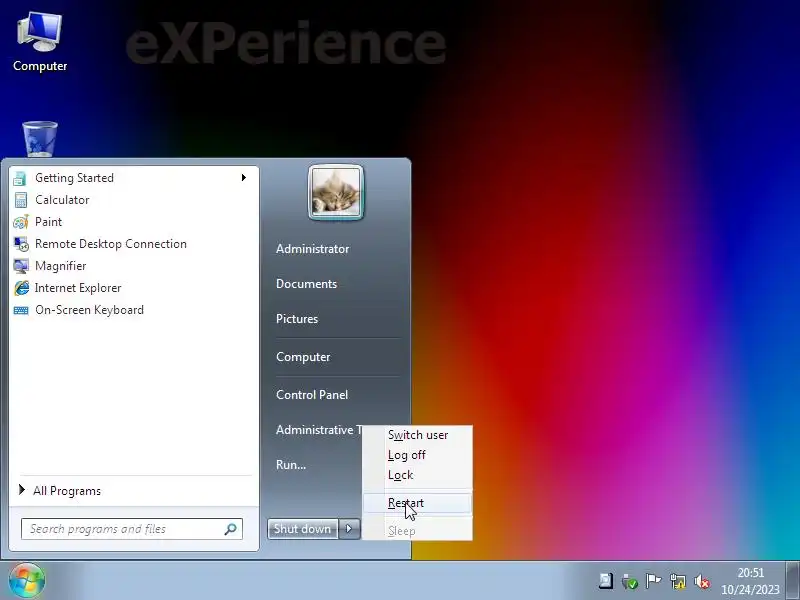Start Magnifier from its icon

point(20,266)
